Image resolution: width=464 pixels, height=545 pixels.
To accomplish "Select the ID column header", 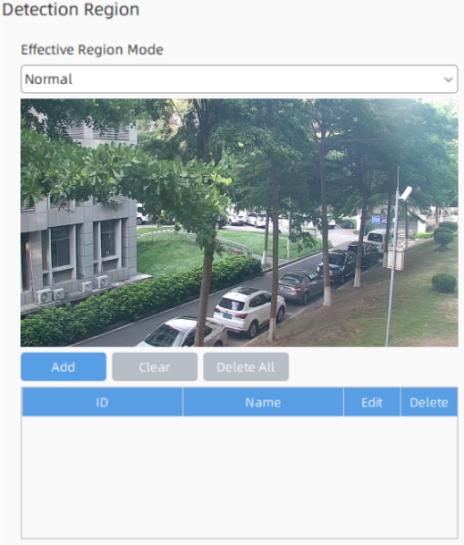I will point(102,402).
